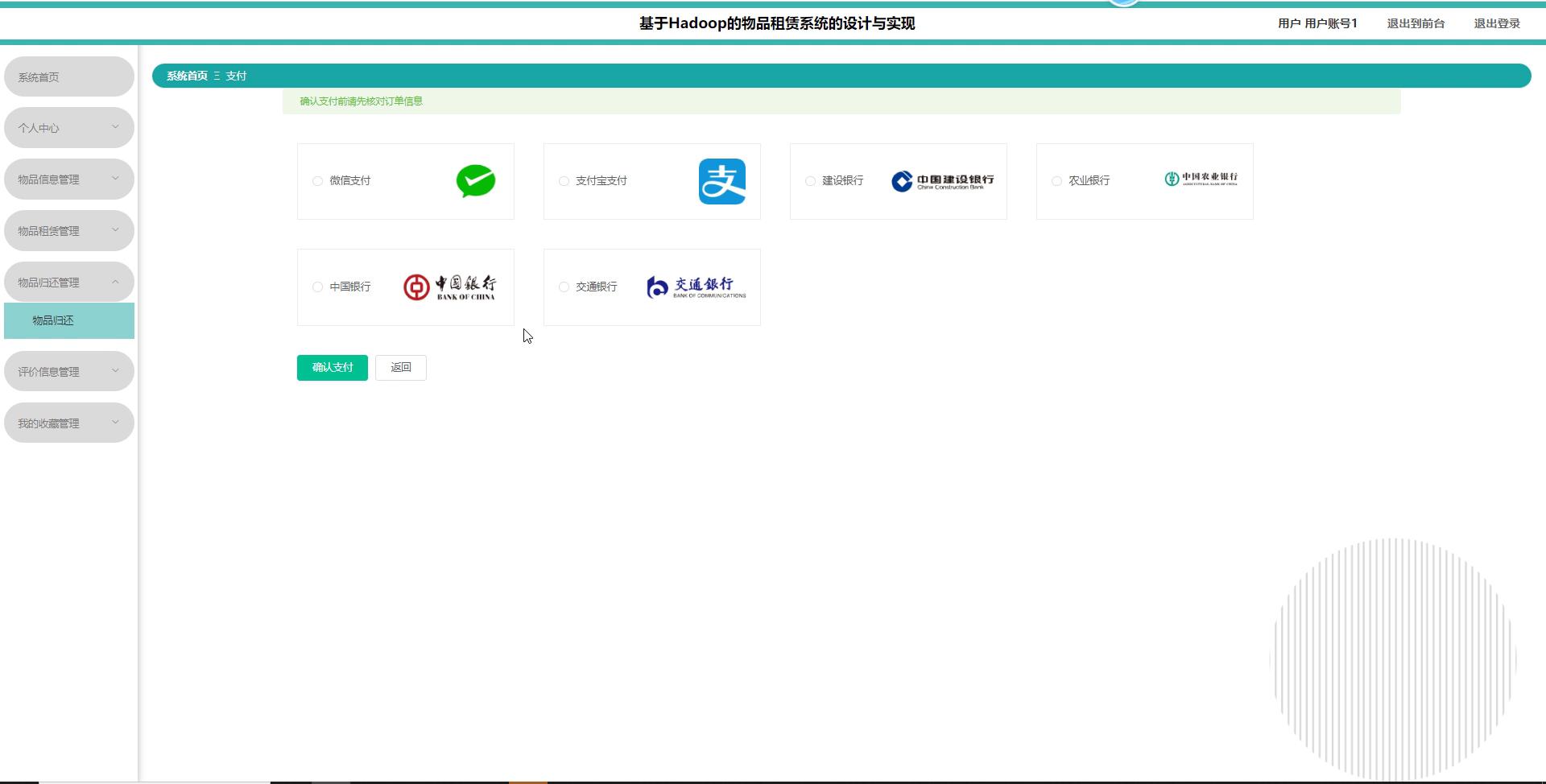Expand the 我的收藏管理 sidebar chevron
Image resolution: width=1546 pixels, height=784 pixels.
tap(115, 423)
